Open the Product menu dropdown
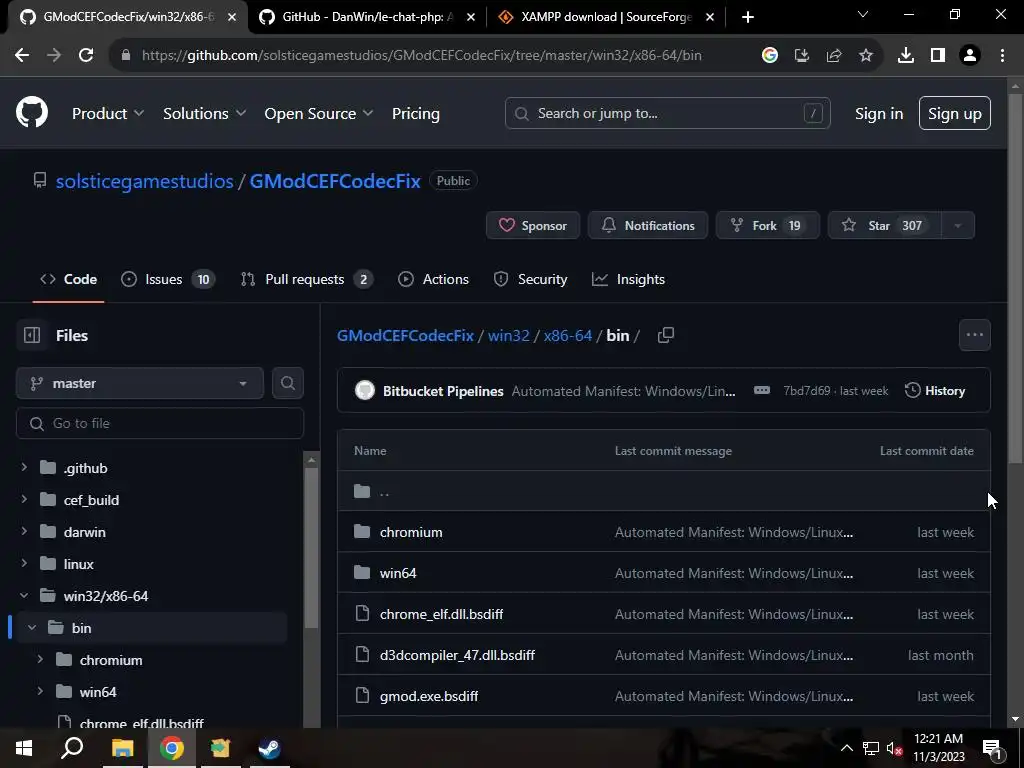Image resolution: width=1024 pixels, height=768 pixels. click(x=108, y=113)
